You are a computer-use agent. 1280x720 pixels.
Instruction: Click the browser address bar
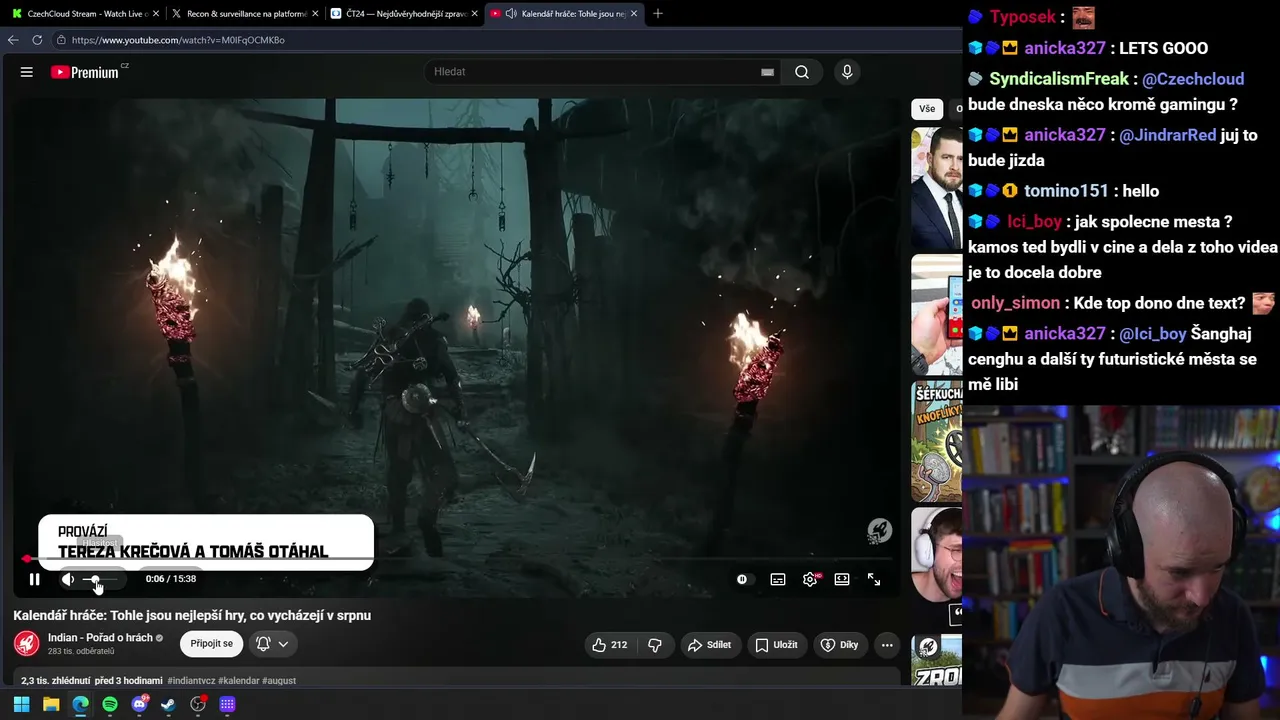[x=505, y=40]
